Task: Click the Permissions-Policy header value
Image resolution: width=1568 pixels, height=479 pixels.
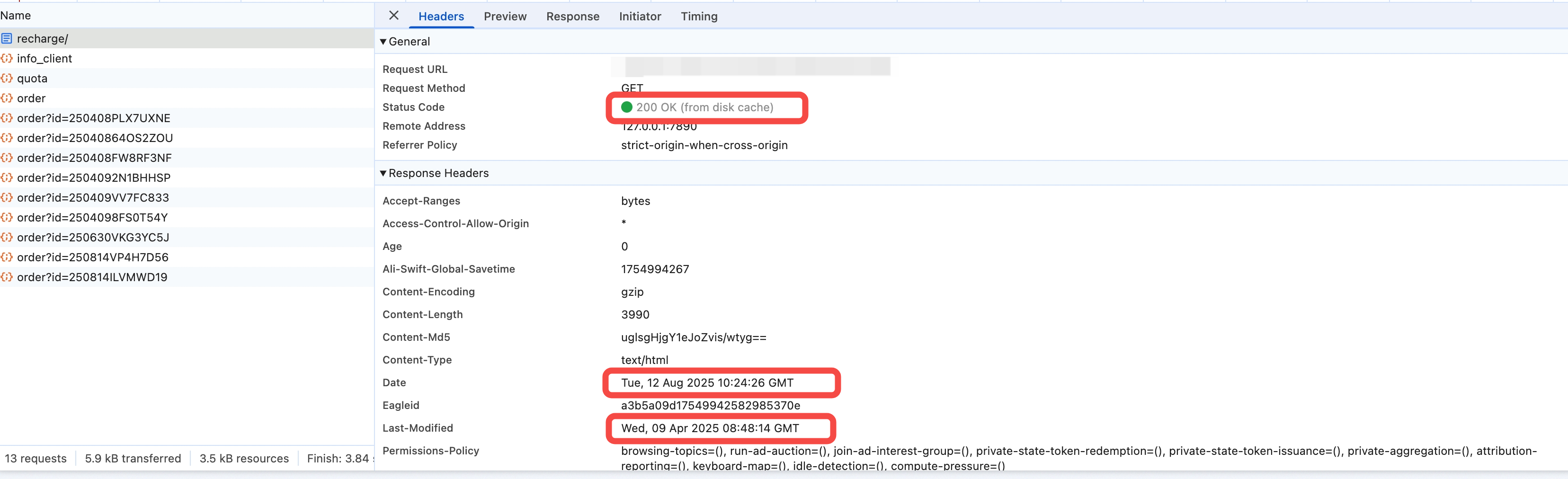Action: click(x=1078, y=458)
